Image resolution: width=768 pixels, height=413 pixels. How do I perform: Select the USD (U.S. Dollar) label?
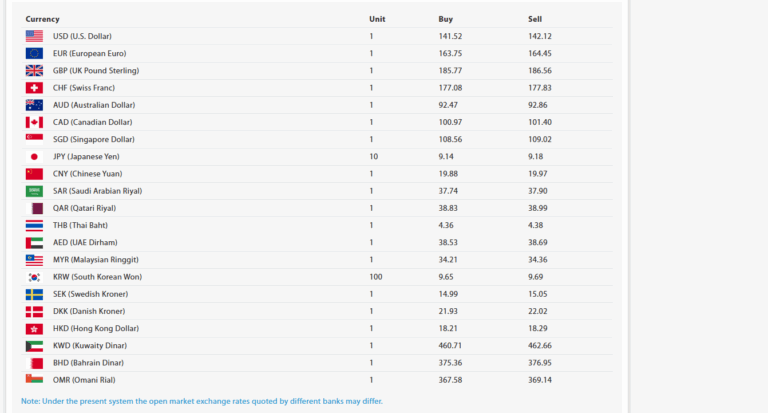point(82,36)
